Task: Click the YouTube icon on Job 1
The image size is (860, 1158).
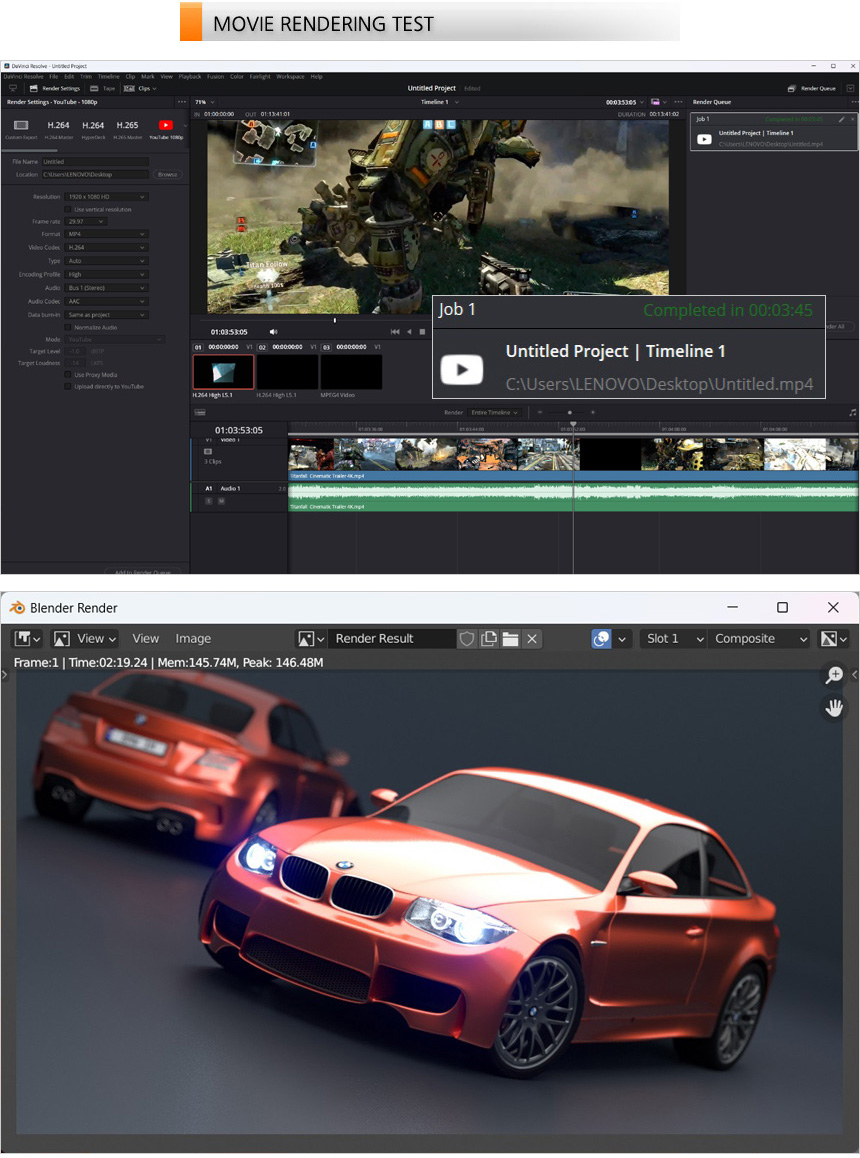Action: (x=704, y=139)
